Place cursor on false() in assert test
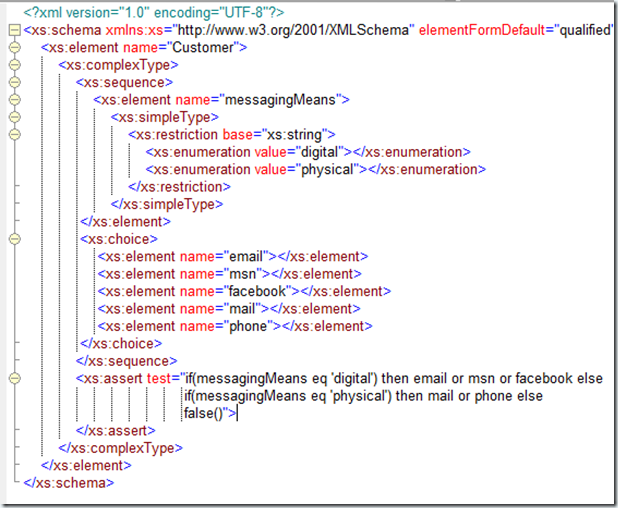The height and width of the screenshot is (508, 618). [x=204, y=413]
